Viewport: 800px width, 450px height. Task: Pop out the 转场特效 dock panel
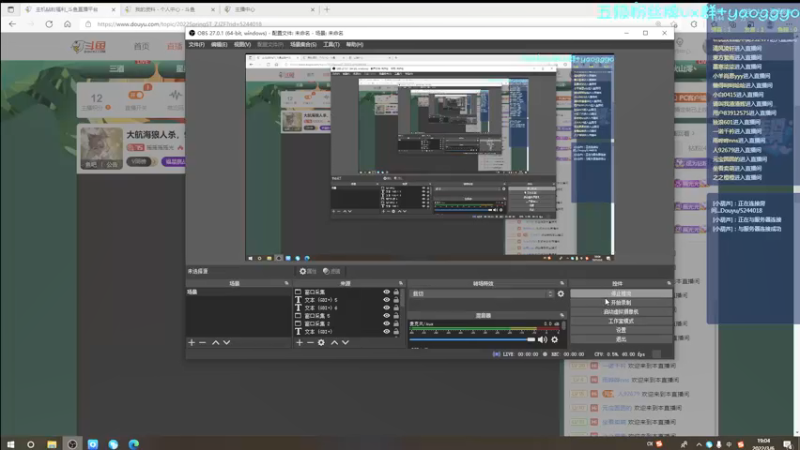[x=562, y=283]
